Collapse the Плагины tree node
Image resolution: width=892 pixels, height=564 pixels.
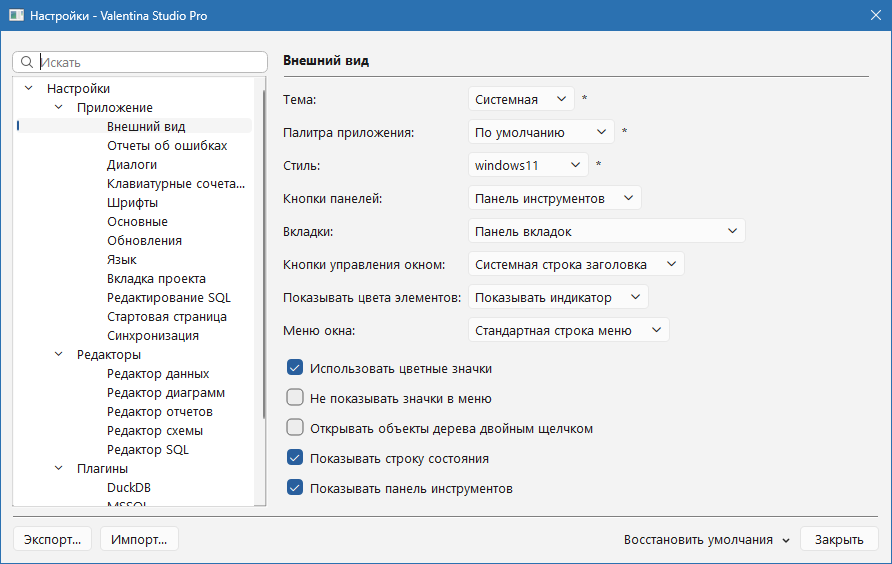[59, 468]
